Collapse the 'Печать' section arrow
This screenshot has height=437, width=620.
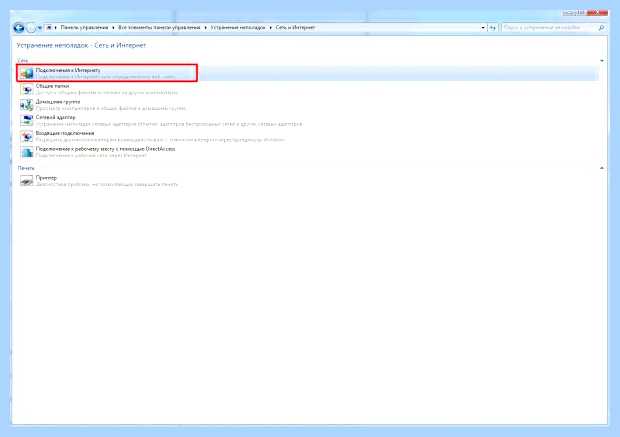click(602, 168)
